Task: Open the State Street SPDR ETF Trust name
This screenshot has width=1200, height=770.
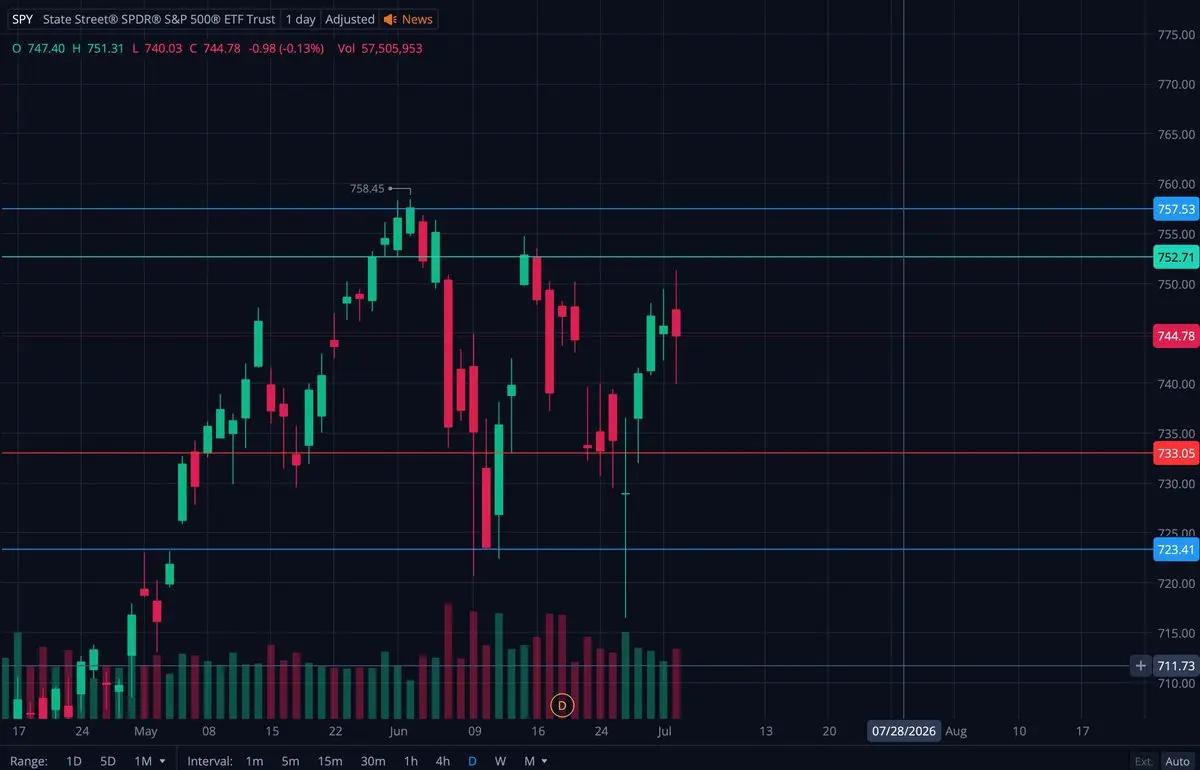Action: (160, 19)
